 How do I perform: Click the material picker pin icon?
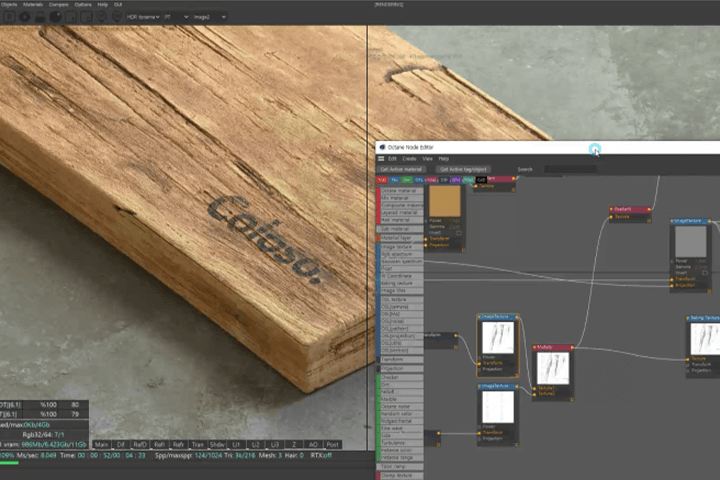117,17
